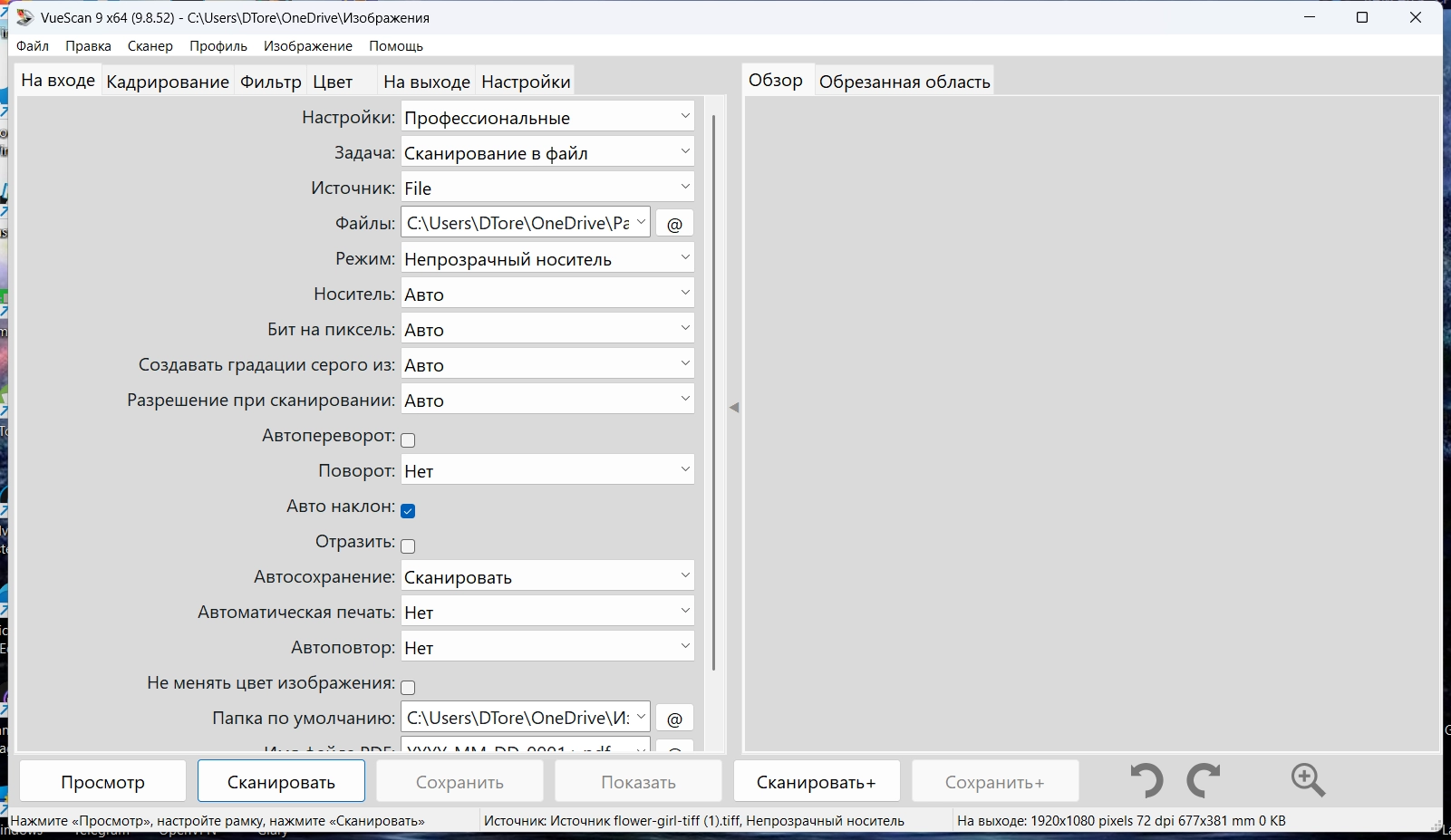The image size is (1451, 840).
Task: Click the Папка по умолчанию path field
Action: tap(526, 719)
